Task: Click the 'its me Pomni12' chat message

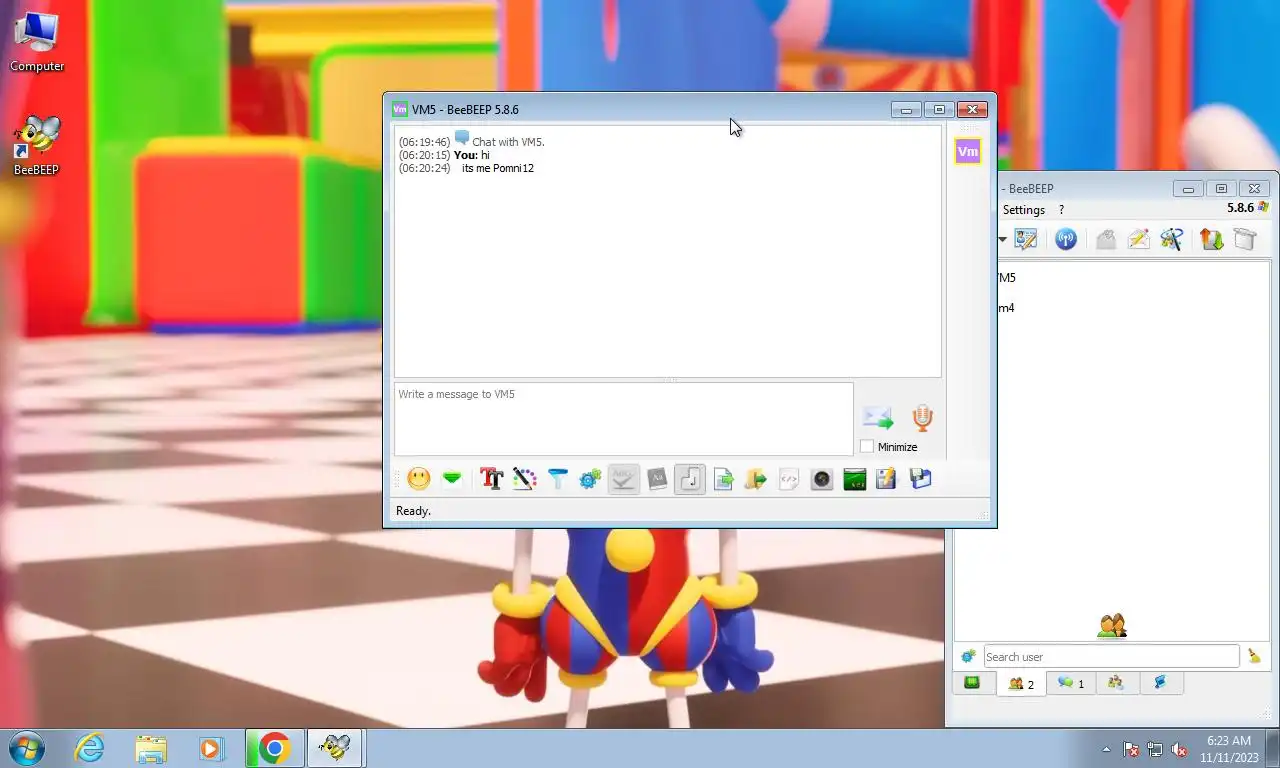Action: [x=498, y=168]
